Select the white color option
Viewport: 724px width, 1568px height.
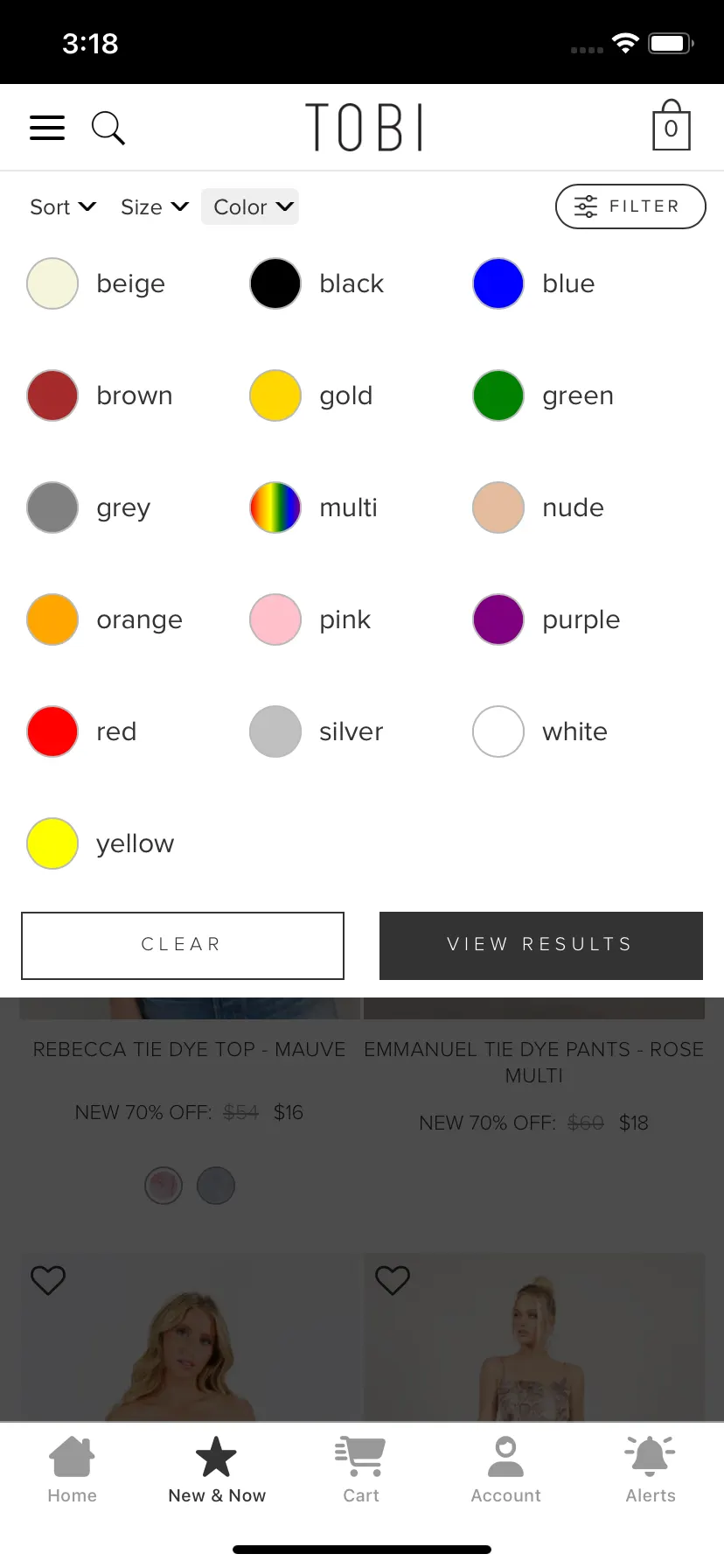(x=540, y=731)
